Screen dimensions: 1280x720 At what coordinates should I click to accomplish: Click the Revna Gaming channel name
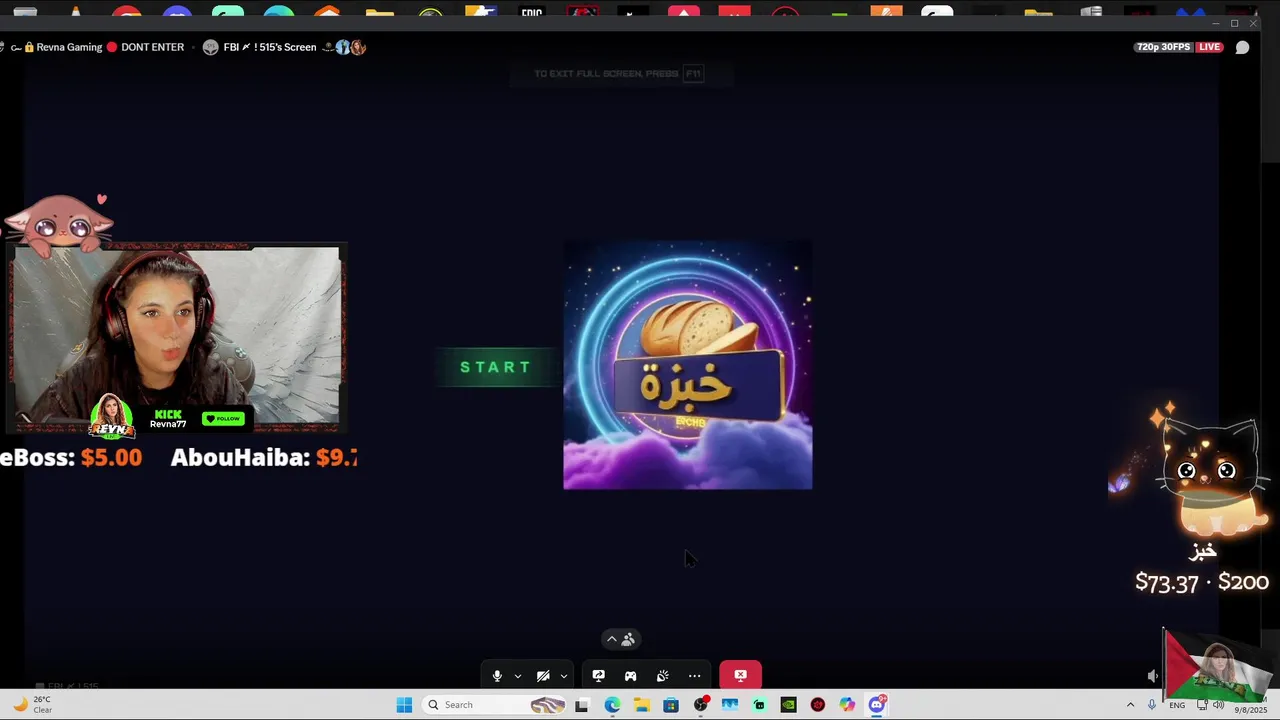(69, 47)
